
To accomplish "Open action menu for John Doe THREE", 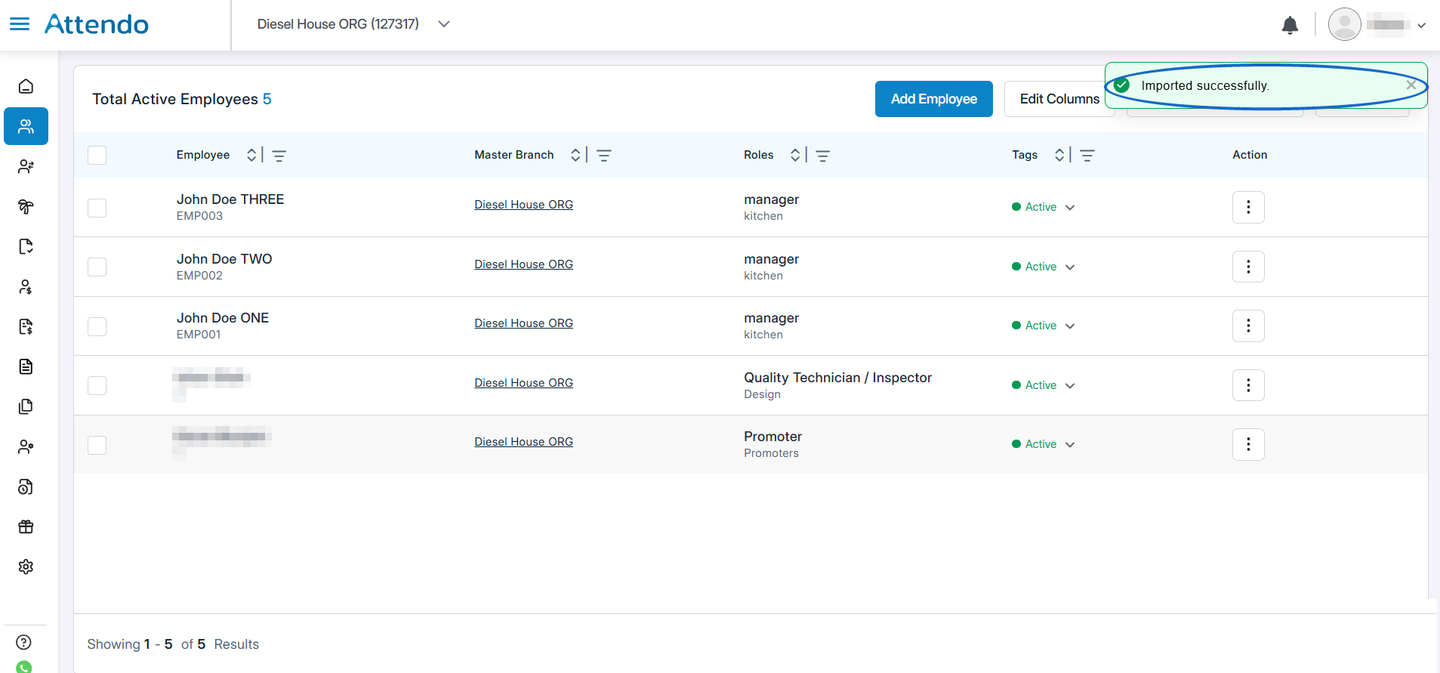I will point(1248,208).
